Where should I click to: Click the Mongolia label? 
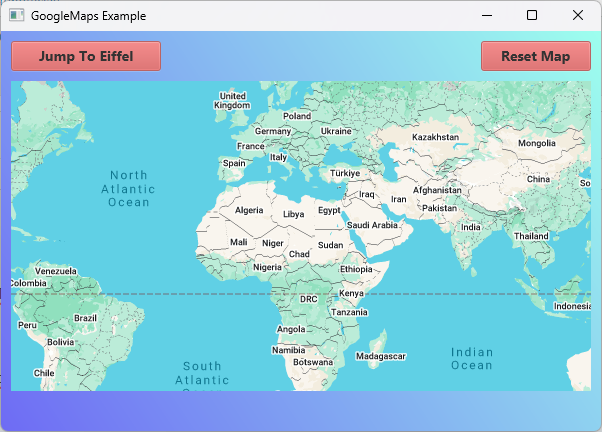(x=537, y=143)
